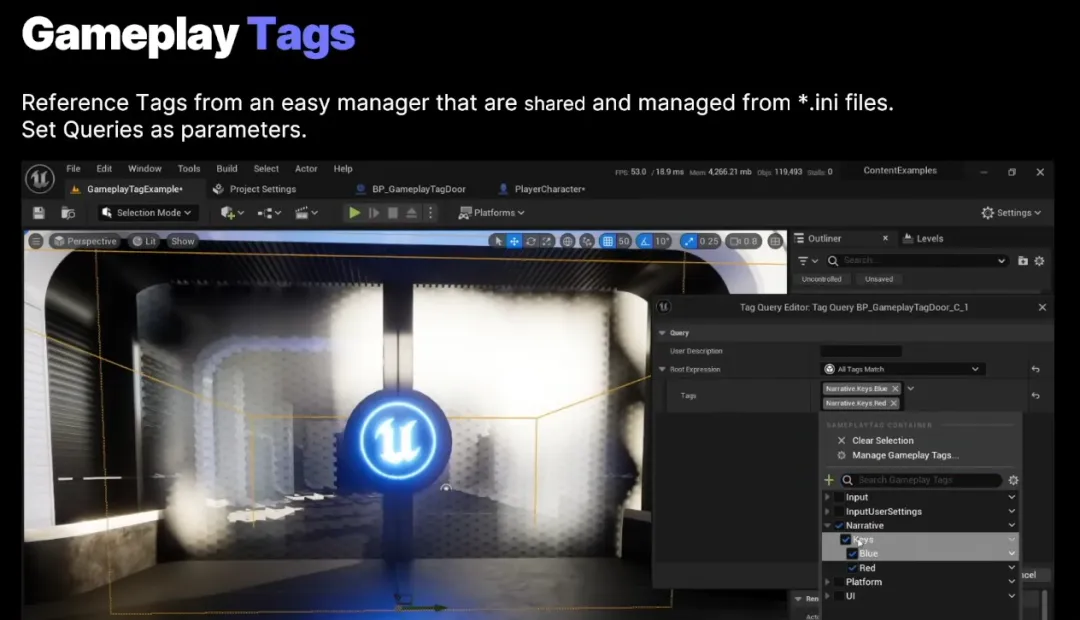The height and width of the screenshot is (620, 1080).
Task: Open the quick add actor cube icon
Action: [x=231, y=213]
